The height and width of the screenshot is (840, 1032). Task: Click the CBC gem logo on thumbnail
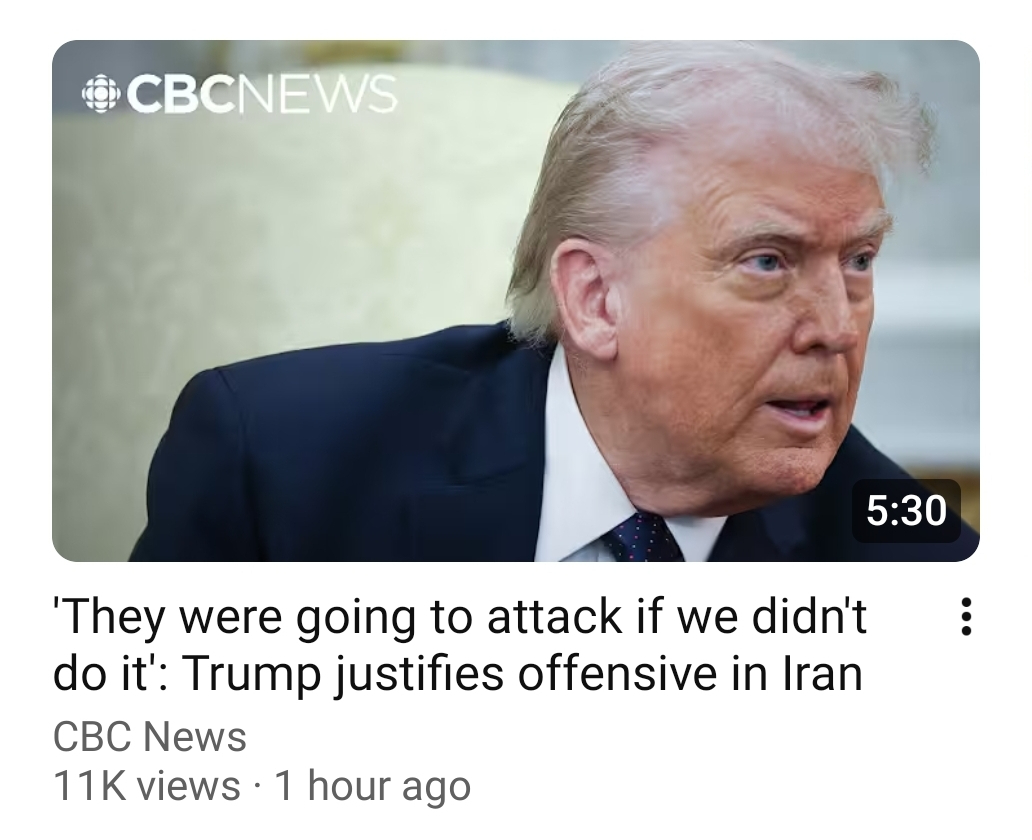(101, 95)
